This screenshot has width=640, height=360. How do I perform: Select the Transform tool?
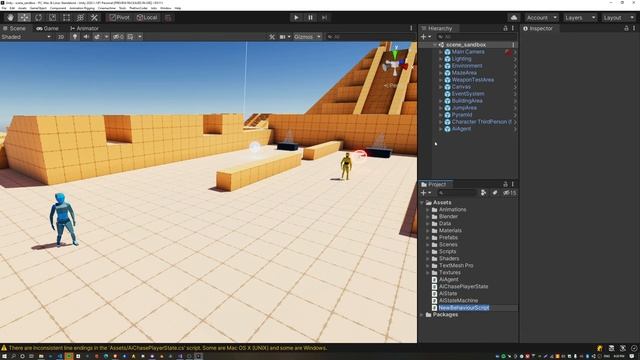click(x=80, y=18)
